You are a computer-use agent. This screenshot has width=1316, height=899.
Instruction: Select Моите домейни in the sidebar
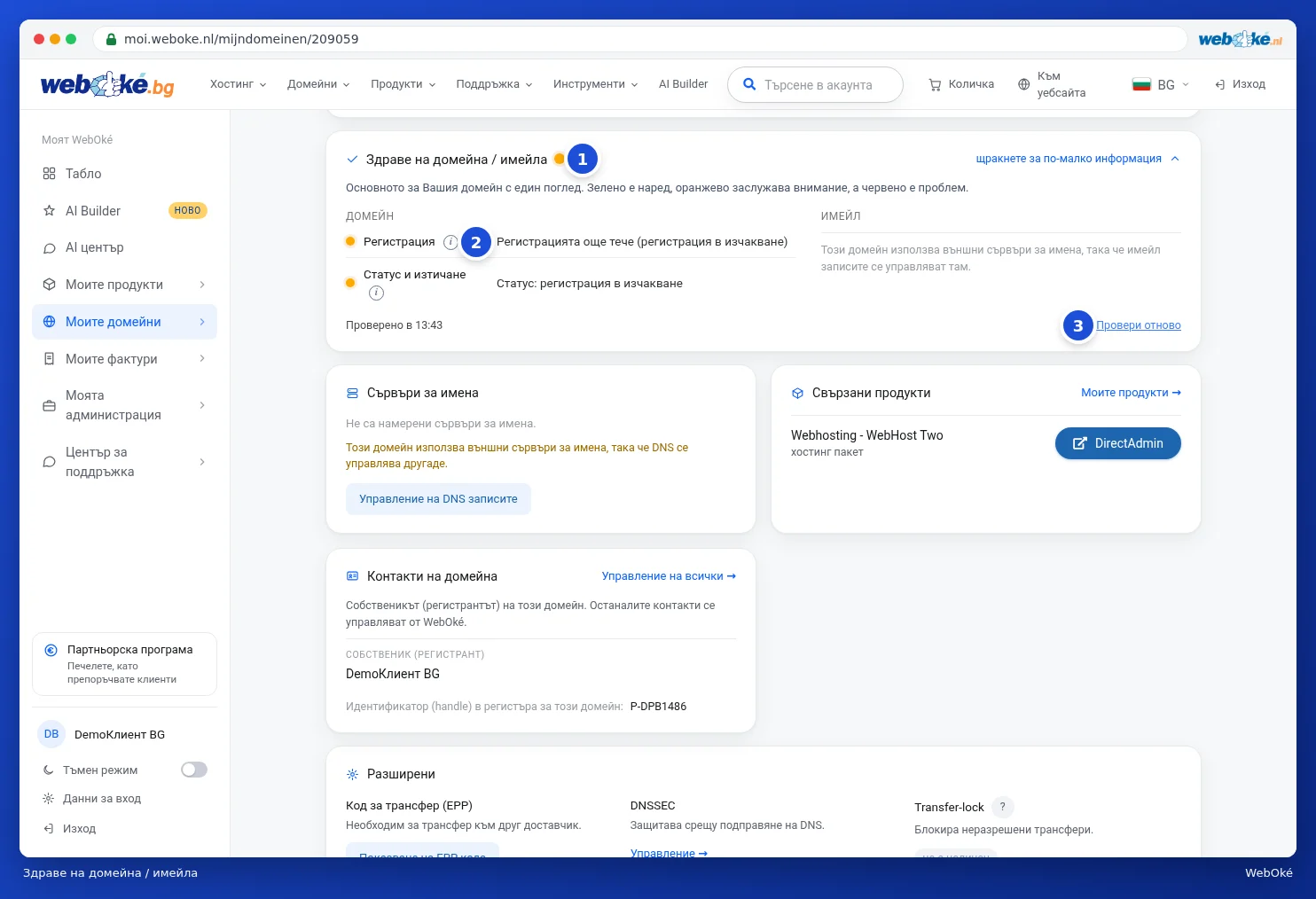[x=124, y=322]
